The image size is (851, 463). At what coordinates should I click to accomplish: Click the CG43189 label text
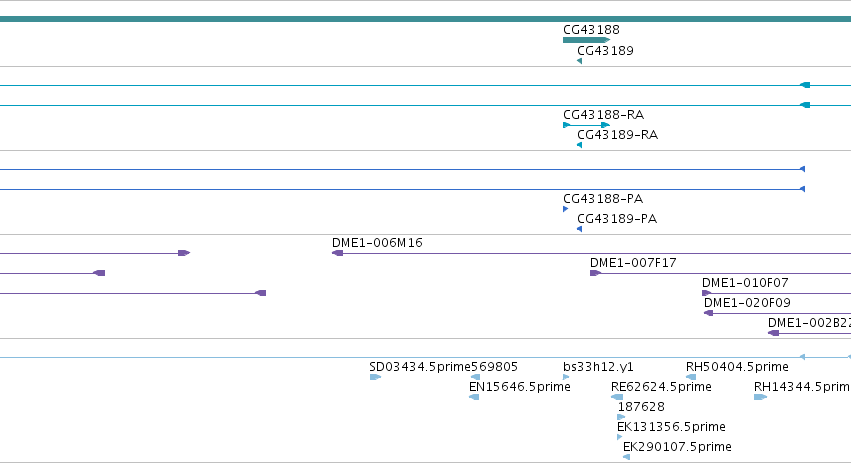(605, 50)
